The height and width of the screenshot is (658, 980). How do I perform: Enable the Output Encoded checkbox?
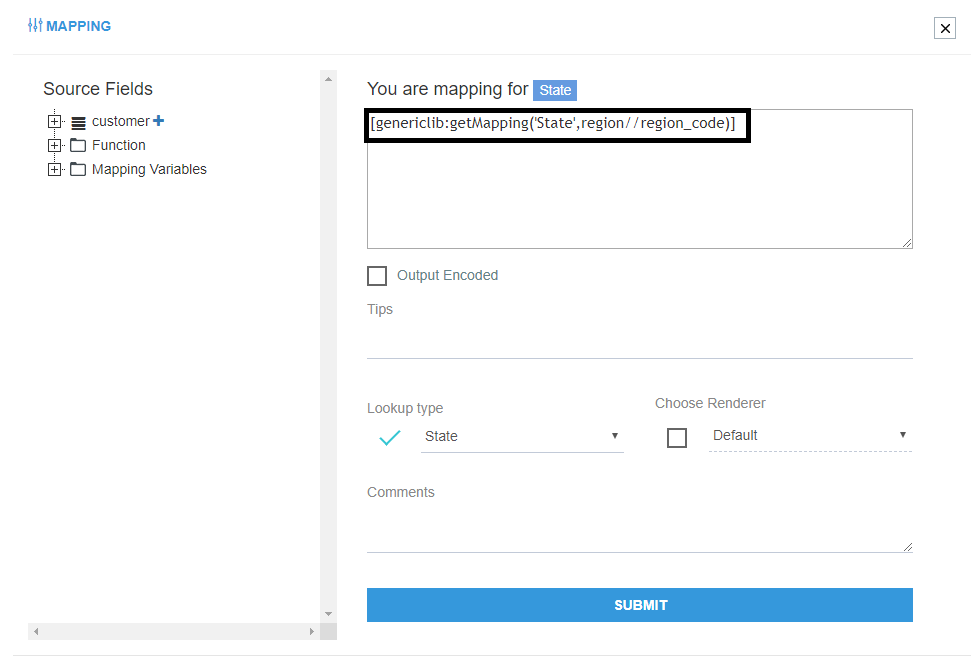point(377,276)
